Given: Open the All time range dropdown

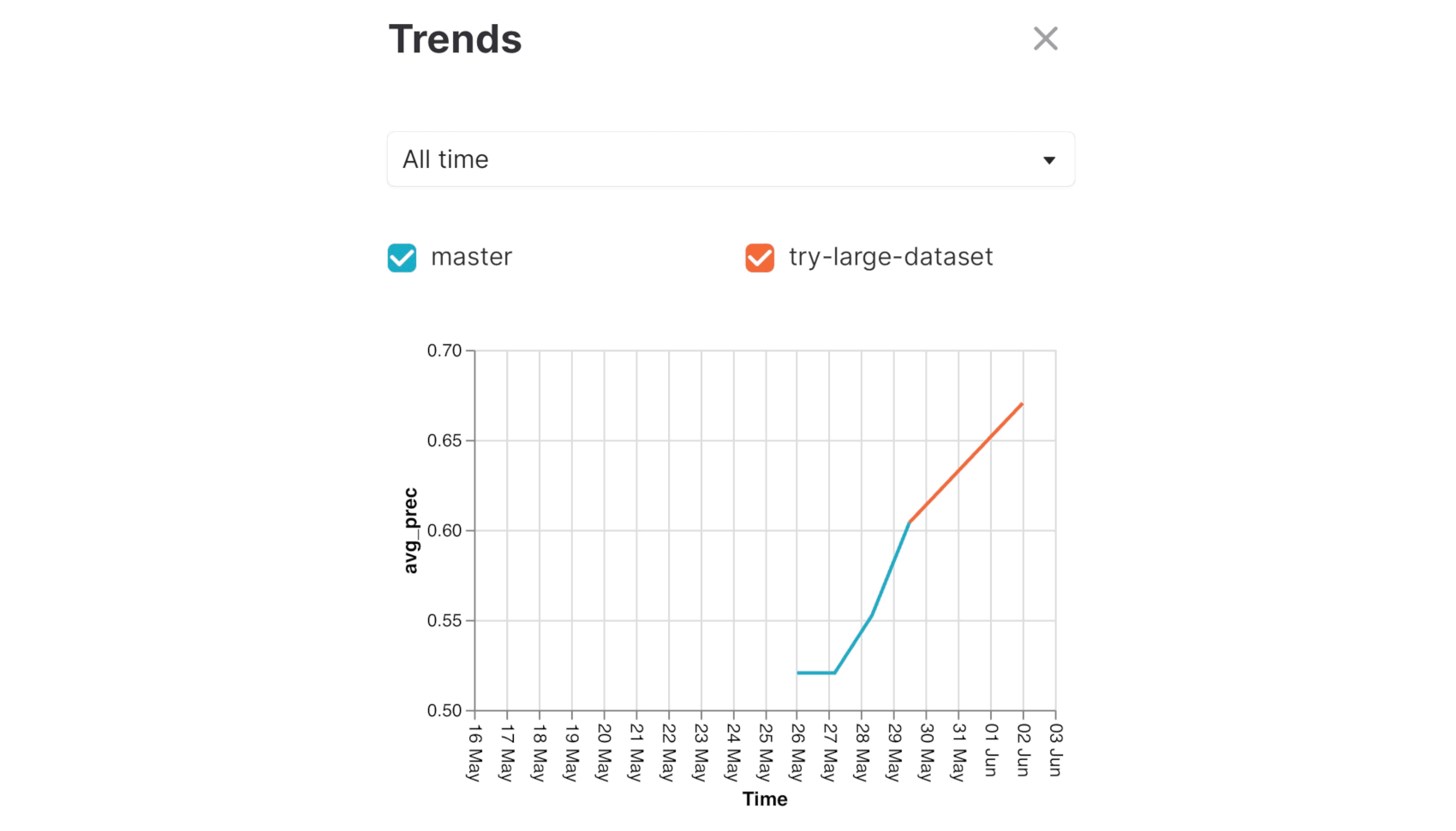Looking at the screenshot, I should [730, 159].
